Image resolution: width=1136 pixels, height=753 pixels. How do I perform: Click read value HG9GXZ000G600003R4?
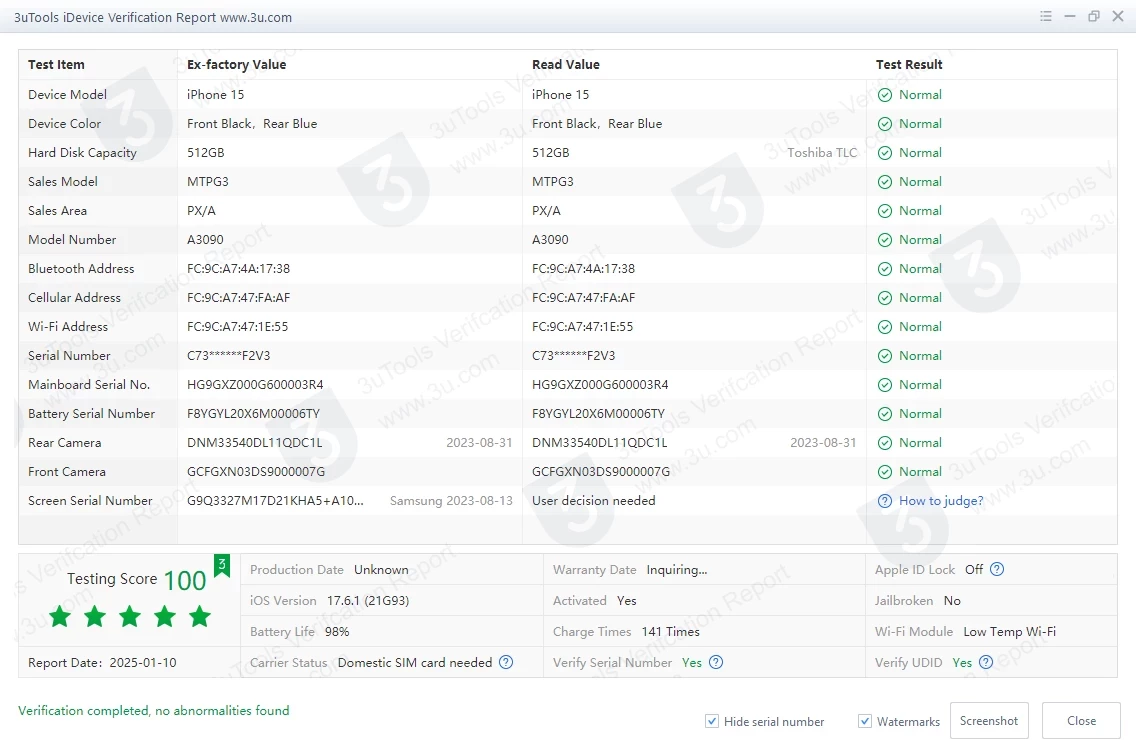600,385
